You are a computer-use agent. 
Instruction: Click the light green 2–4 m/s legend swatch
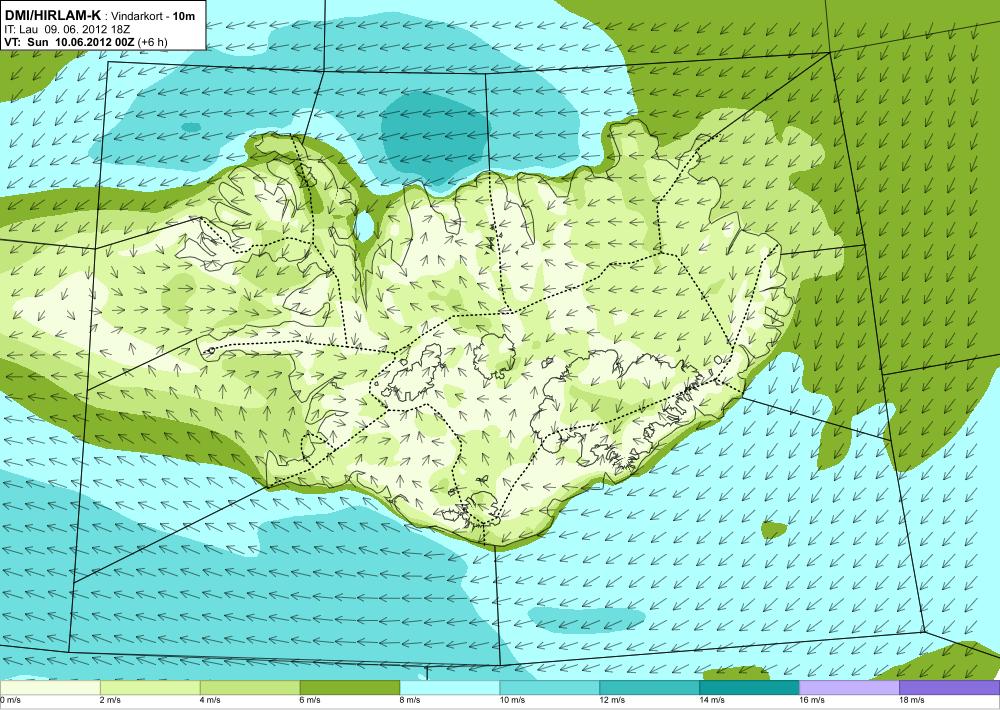pos(150,688)
